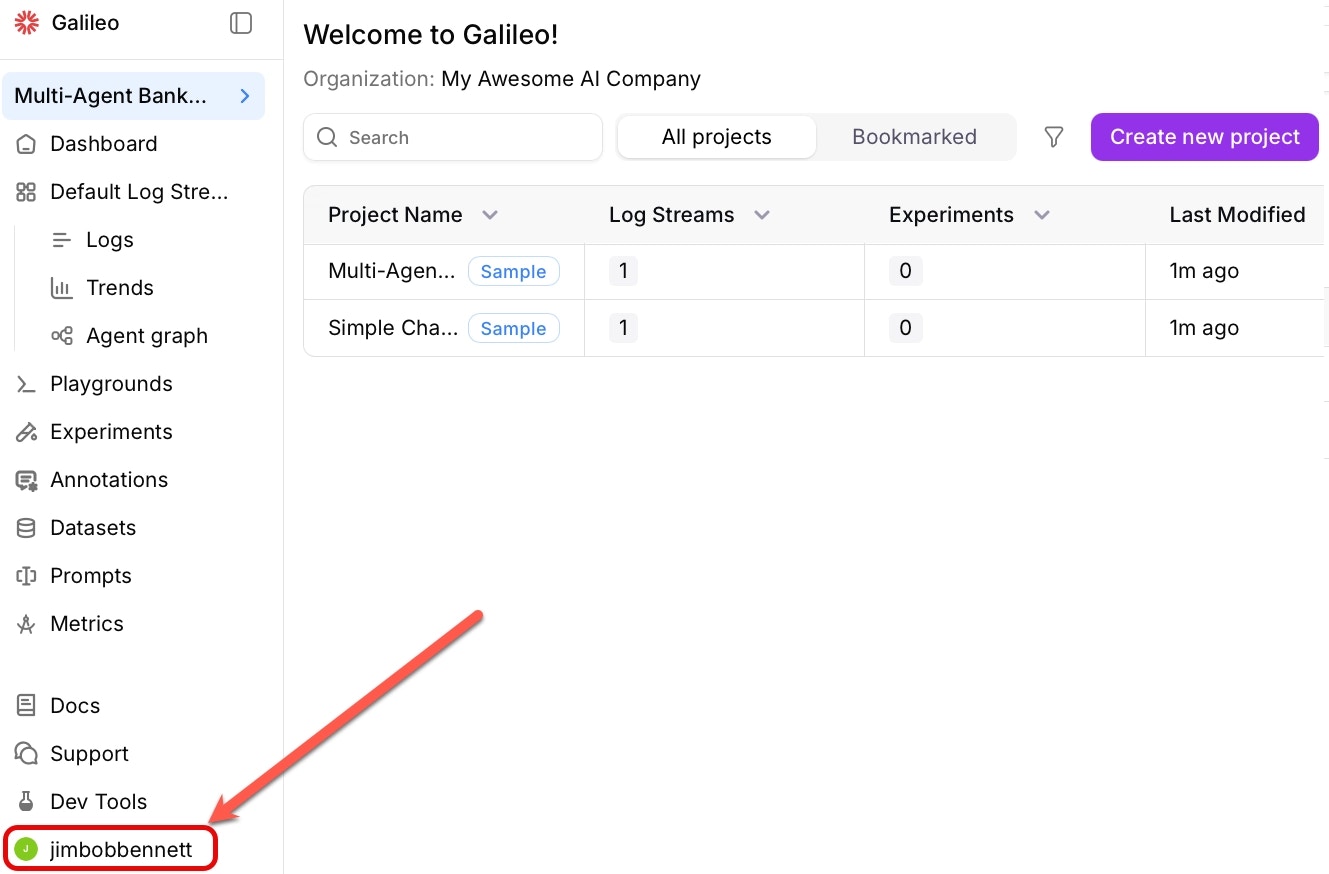Open Dashboard from the sidebar
The height and width of the screenshot is (874, 1329).
[x=103, y=144]
